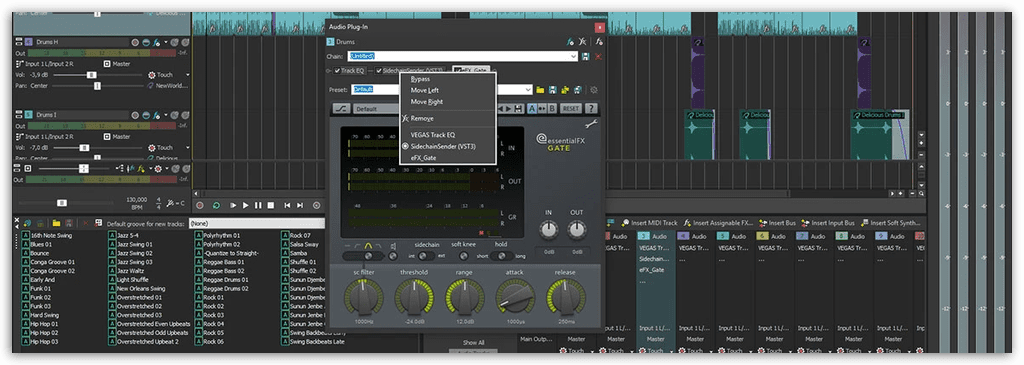Viewport: 1024px width, 365px height.
Task: Choose Bypass in the plug-in context menu
Action: 420,79
